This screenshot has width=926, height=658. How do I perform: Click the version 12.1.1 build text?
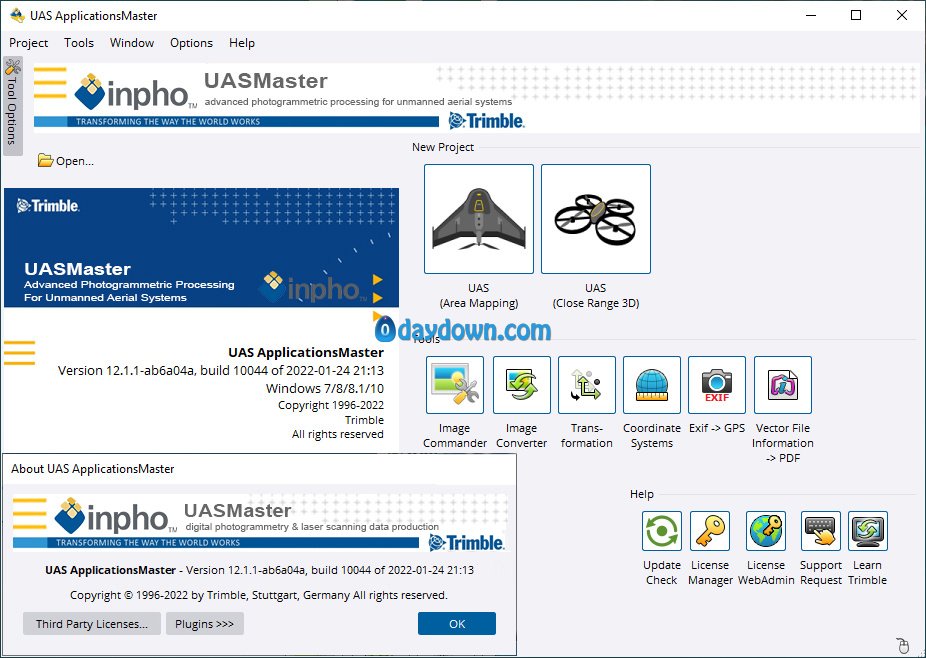[221, 370]
